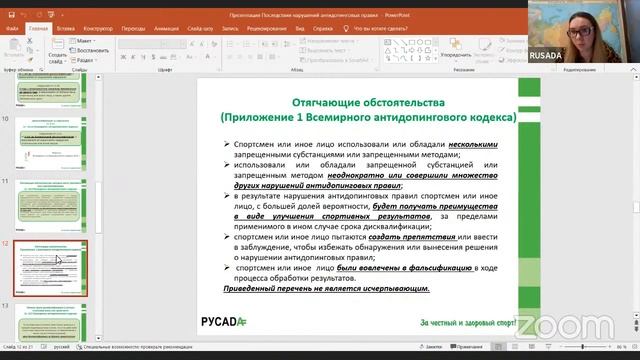The height and width of the screenshot is (360, 640).
Task: Open quick access toolbar customization arrow
Action: pos(62,16)
